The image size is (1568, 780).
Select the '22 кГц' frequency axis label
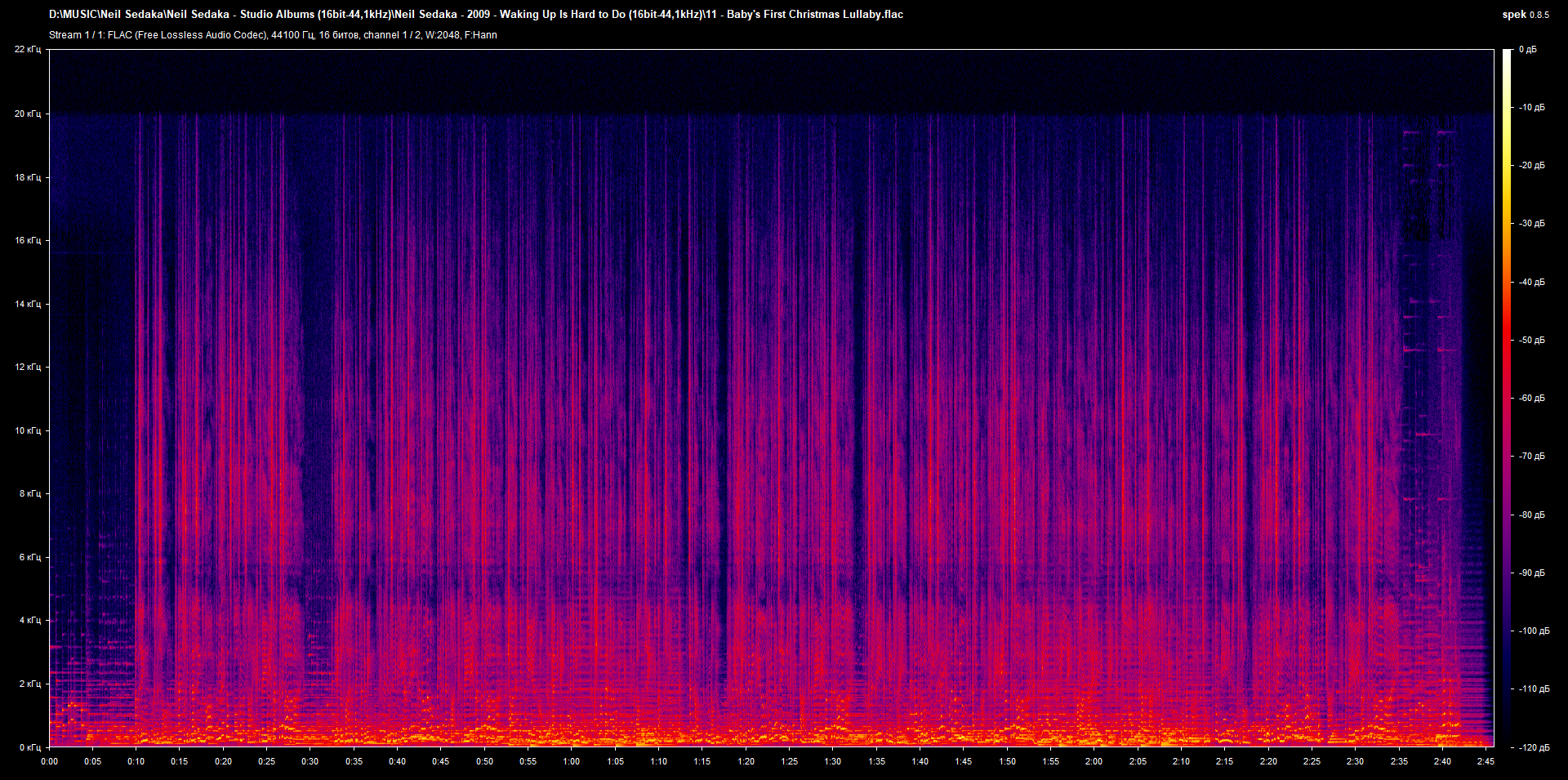coord(28,49)
